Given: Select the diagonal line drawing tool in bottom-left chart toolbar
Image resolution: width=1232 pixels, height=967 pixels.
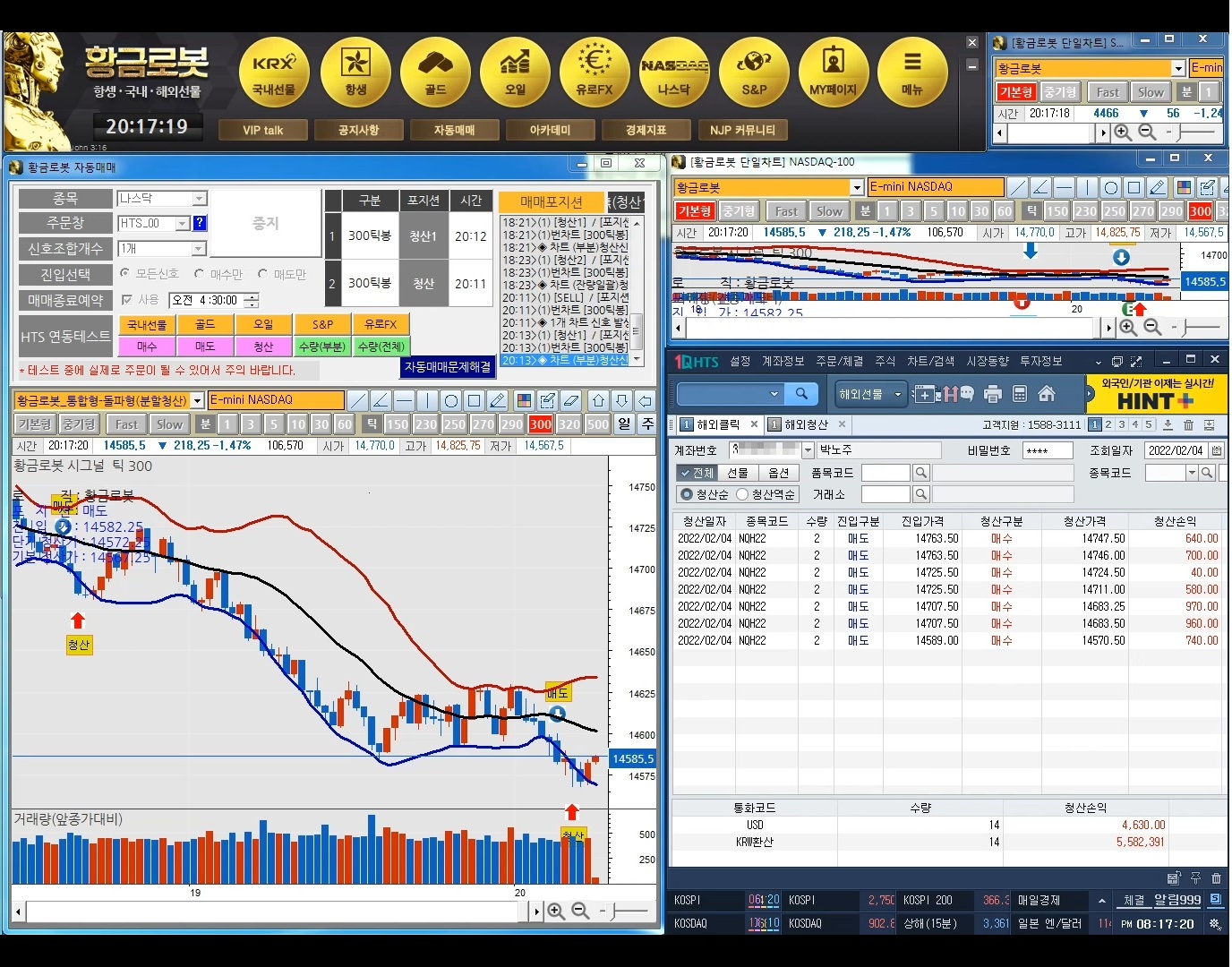Looking at the screenshot, I should click(357, 400).
